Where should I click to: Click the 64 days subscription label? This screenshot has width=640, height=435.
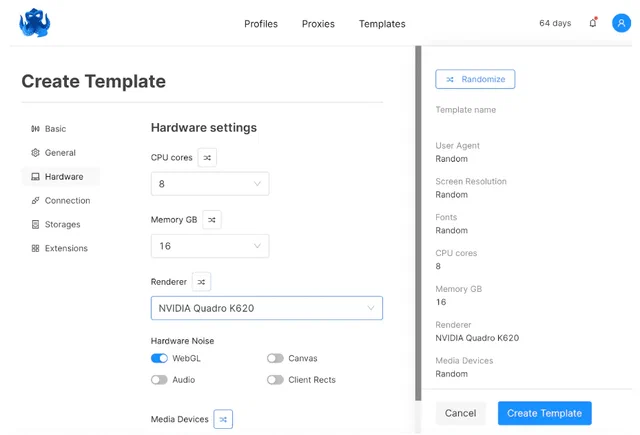tap(555, 23)
